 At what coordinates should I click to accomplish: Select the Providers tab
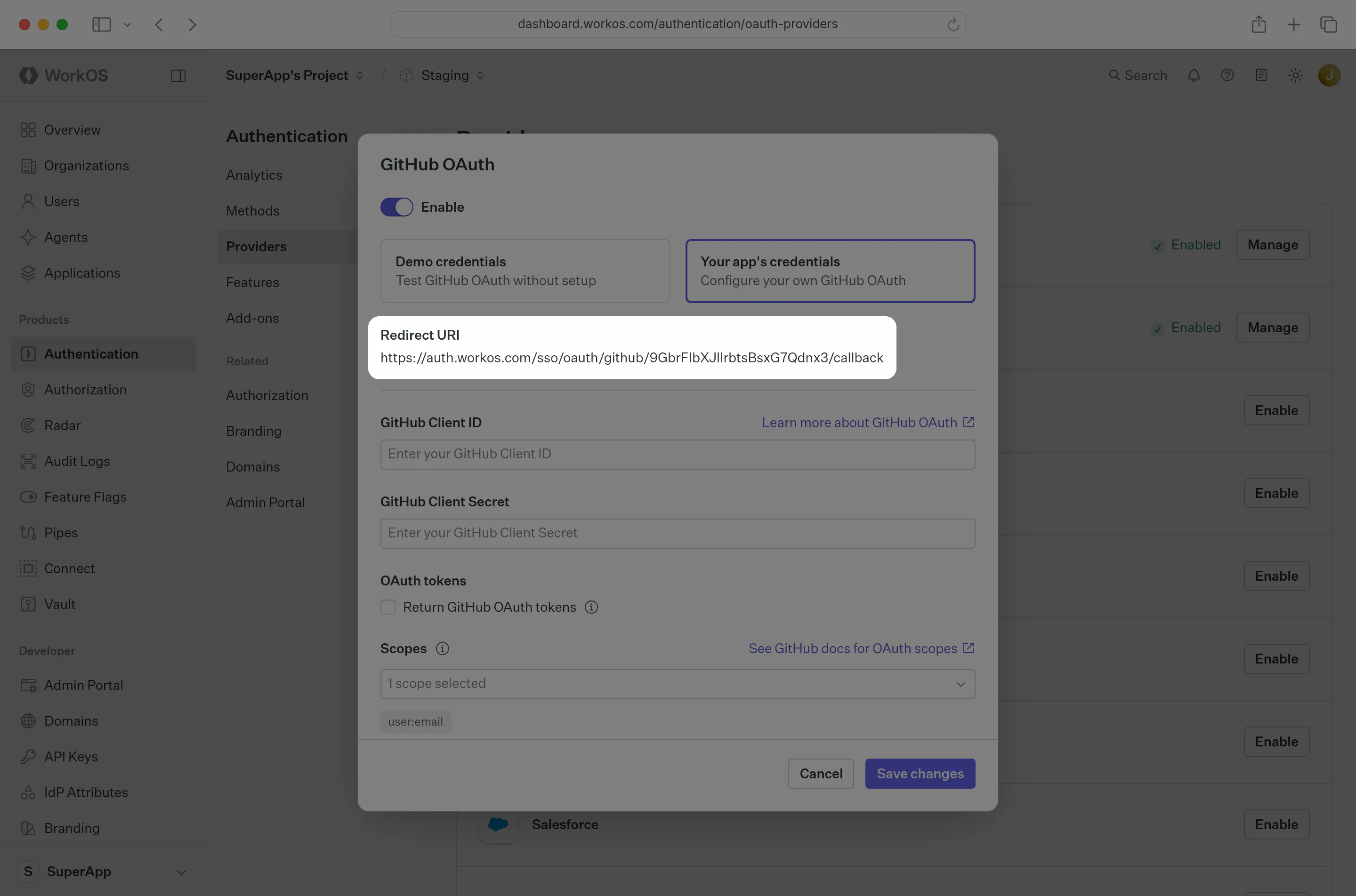(288, 247)
